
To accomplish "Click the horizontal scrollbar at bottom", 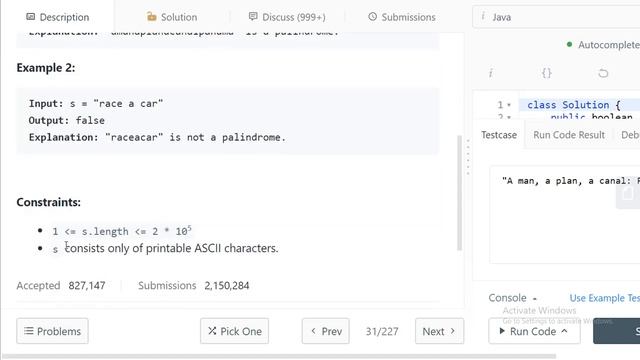I will pos(279,356).
